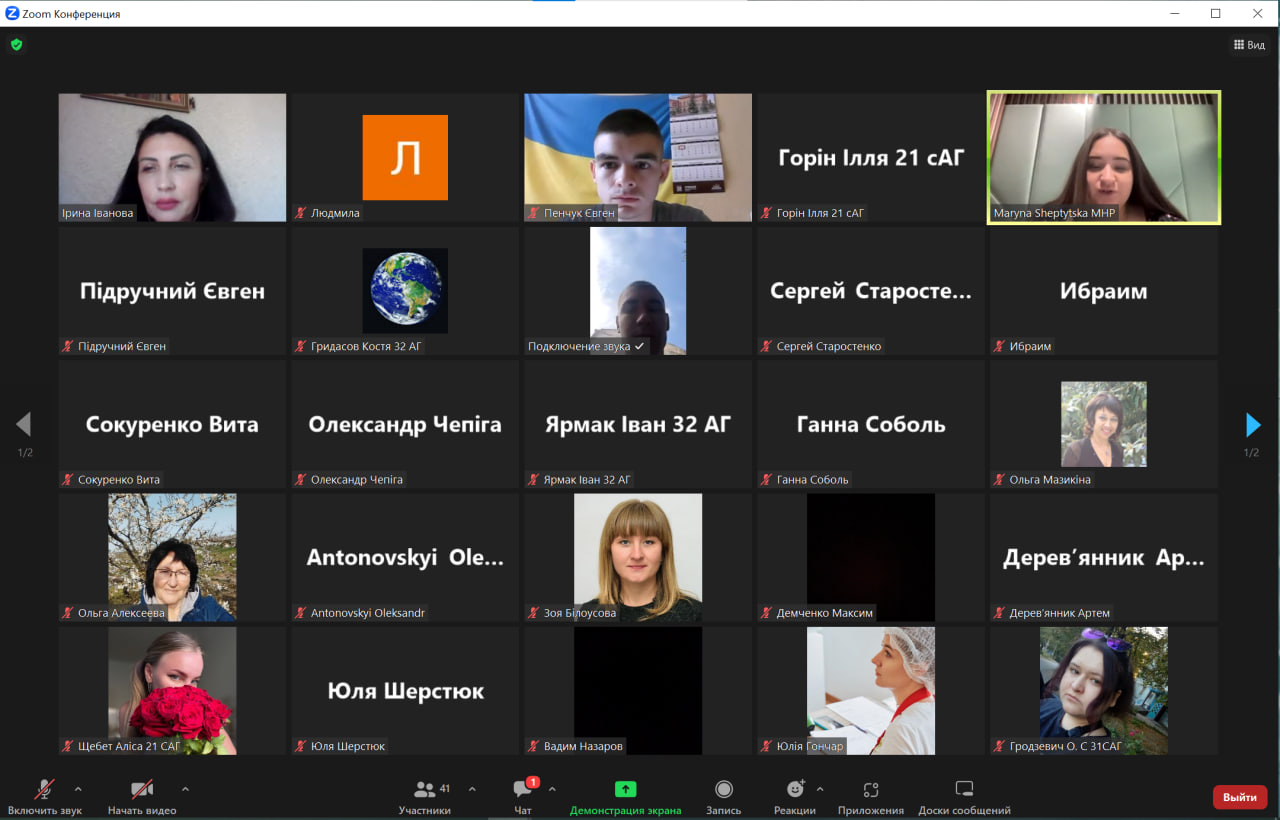Click muted mic icon beside Демченко Максим
This screenshot has height=820, width=1280.
click(767, 613)
